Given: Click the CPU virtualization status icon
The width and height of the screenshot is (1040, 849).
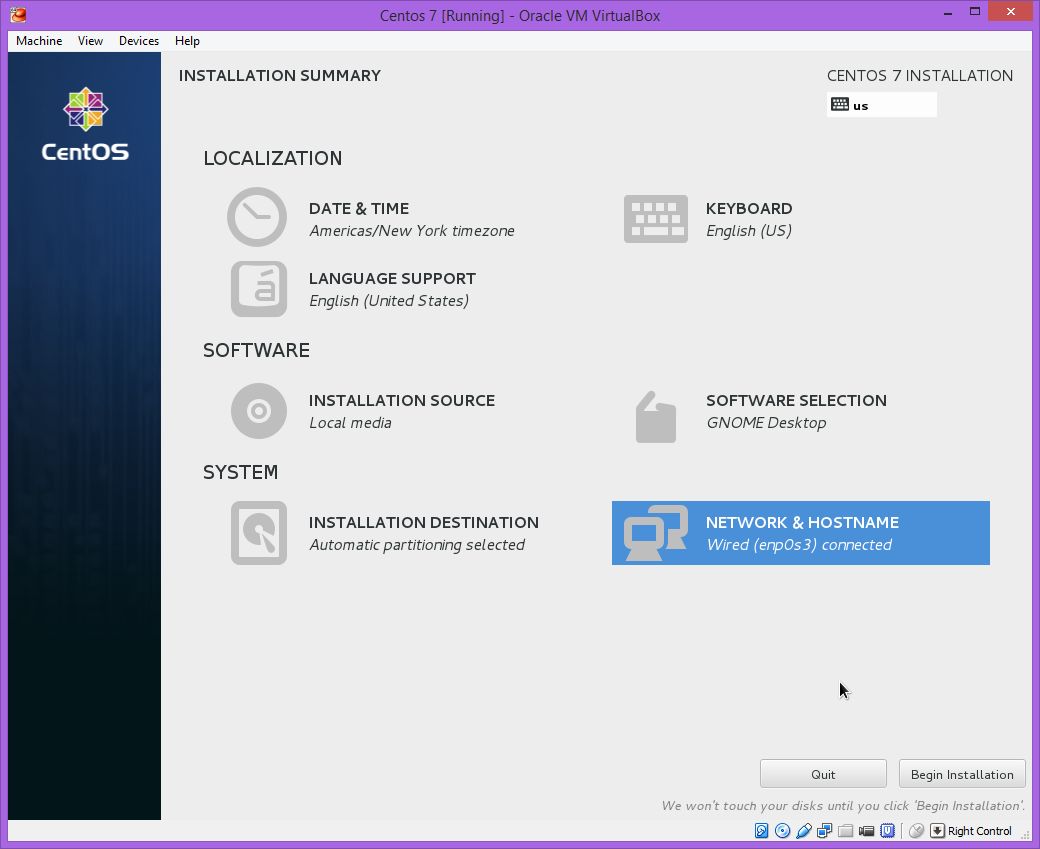Looking at the screenshot, I should click(887, 830).
